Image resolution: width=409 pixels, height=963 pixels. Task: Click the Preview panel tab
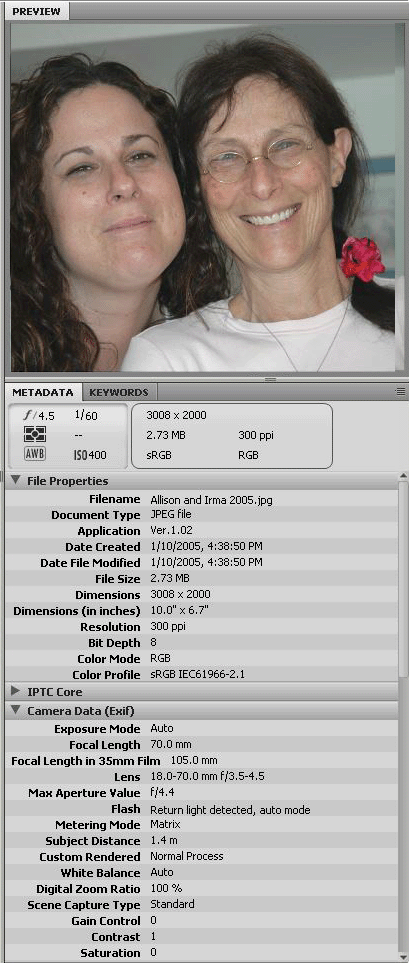click(x=36, y=11)
